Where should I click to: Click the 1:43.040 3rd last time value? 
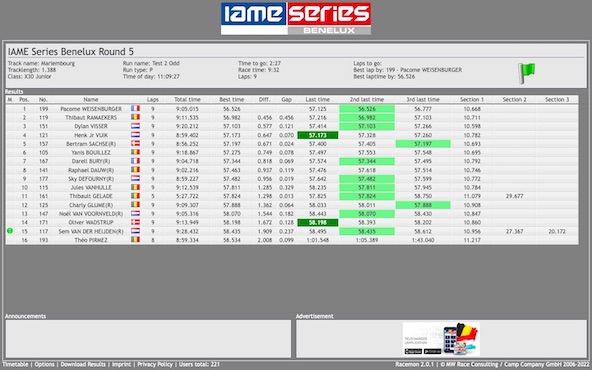423,240
